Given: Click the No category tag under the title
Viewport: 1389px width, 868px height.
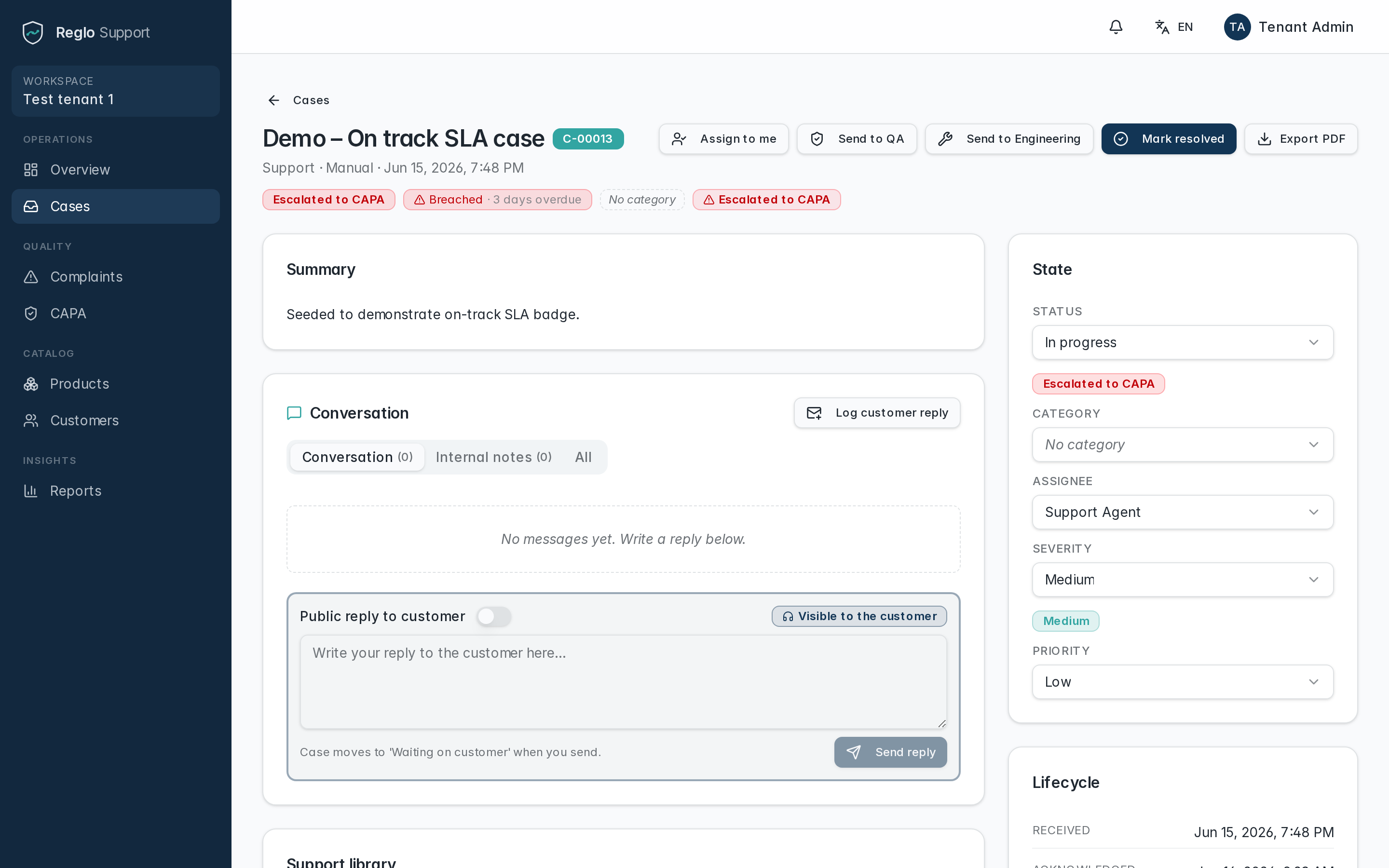Looking at the screenshot, I should [642, 200].
